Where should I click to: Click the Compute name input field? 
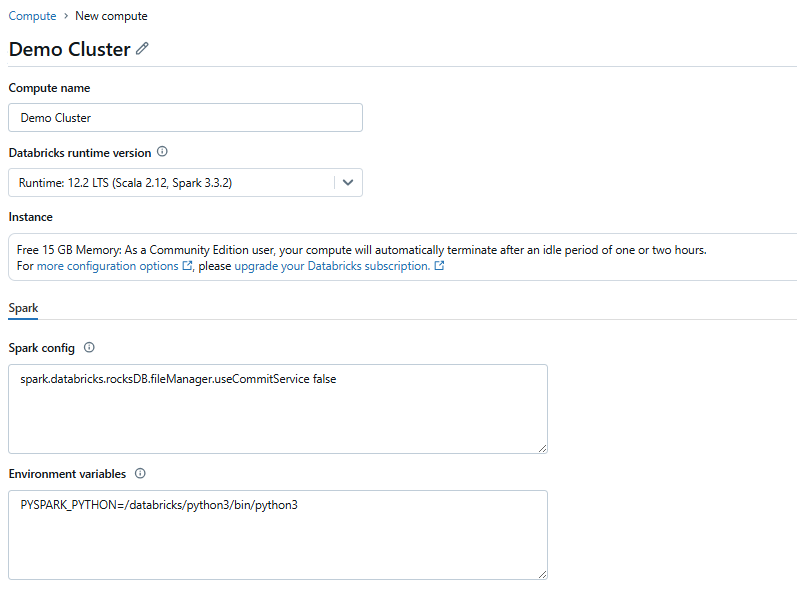coord(186,117)
